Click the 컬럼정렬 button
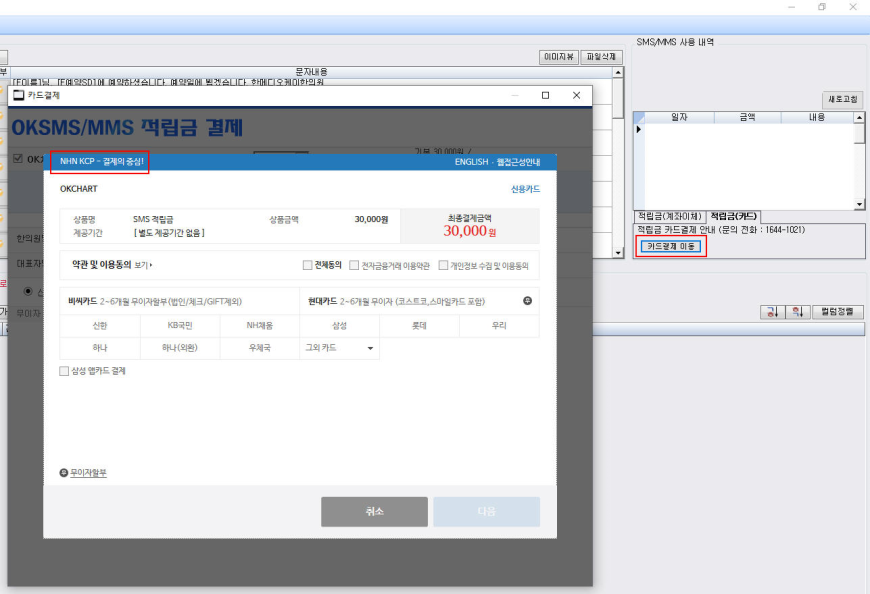The height and width of the screenshot is (594, 870). (838, 312)
